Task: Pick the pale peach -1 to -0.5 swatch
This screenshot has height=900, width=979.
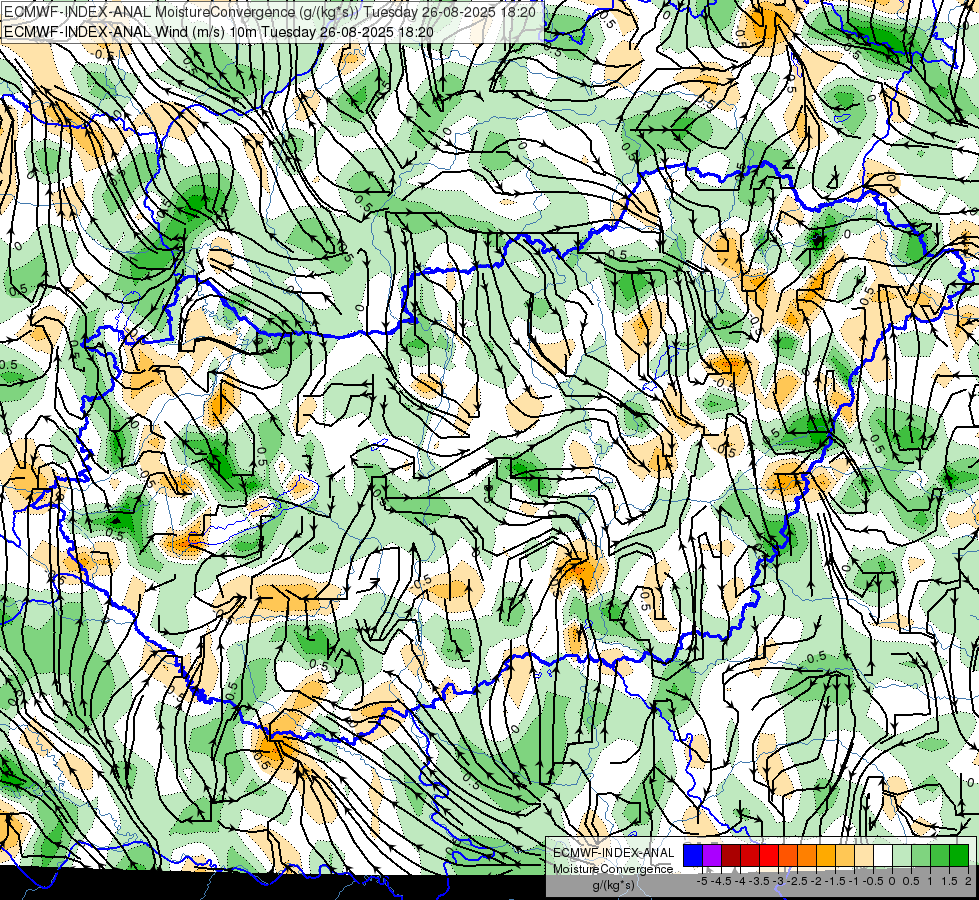Action: 864,856
